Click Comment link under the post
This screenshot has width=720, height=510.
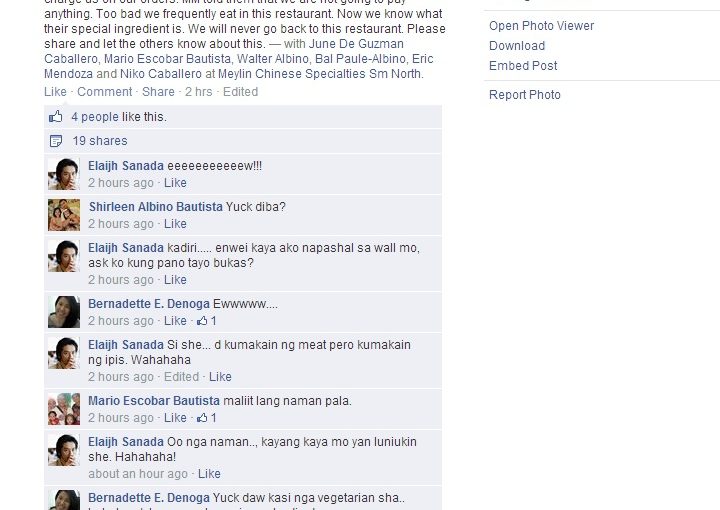105,92
